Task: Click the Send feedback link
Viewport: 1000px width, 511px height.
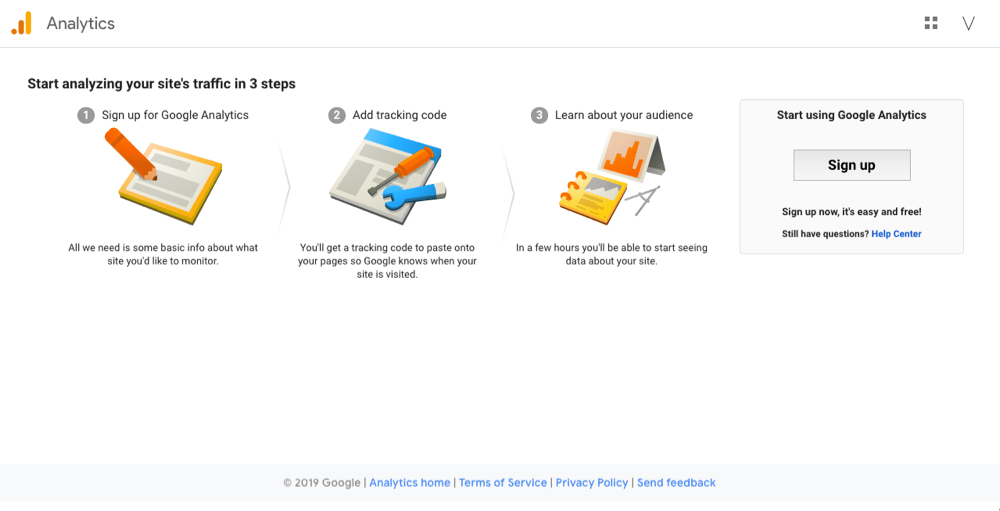Action: pyautogui.click(x=676, y=483)
